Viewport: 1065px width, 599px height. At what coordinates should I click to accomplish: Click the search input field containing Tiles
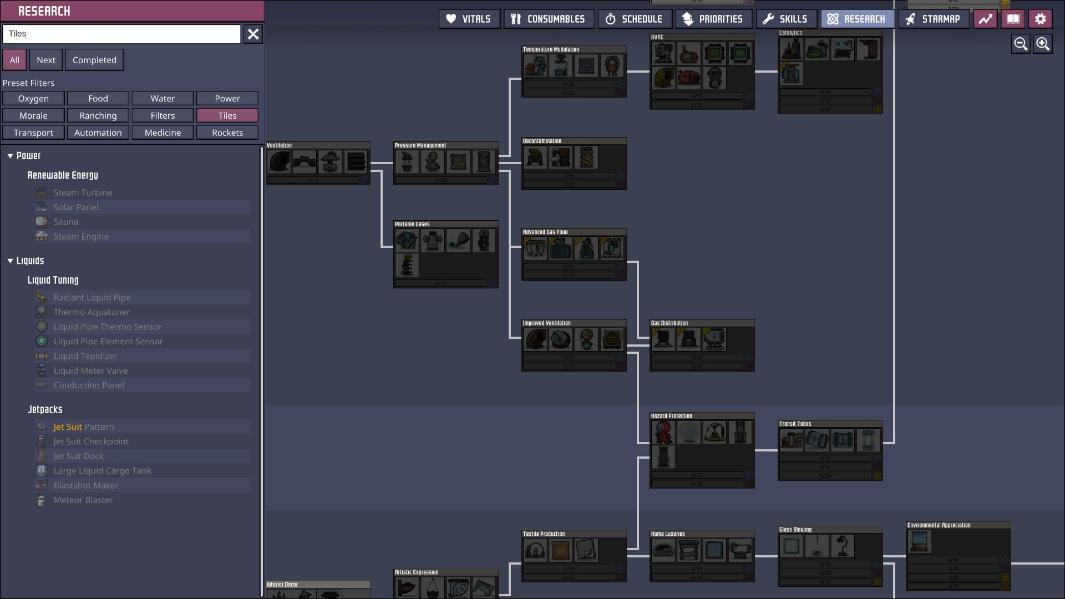(122, 34)
